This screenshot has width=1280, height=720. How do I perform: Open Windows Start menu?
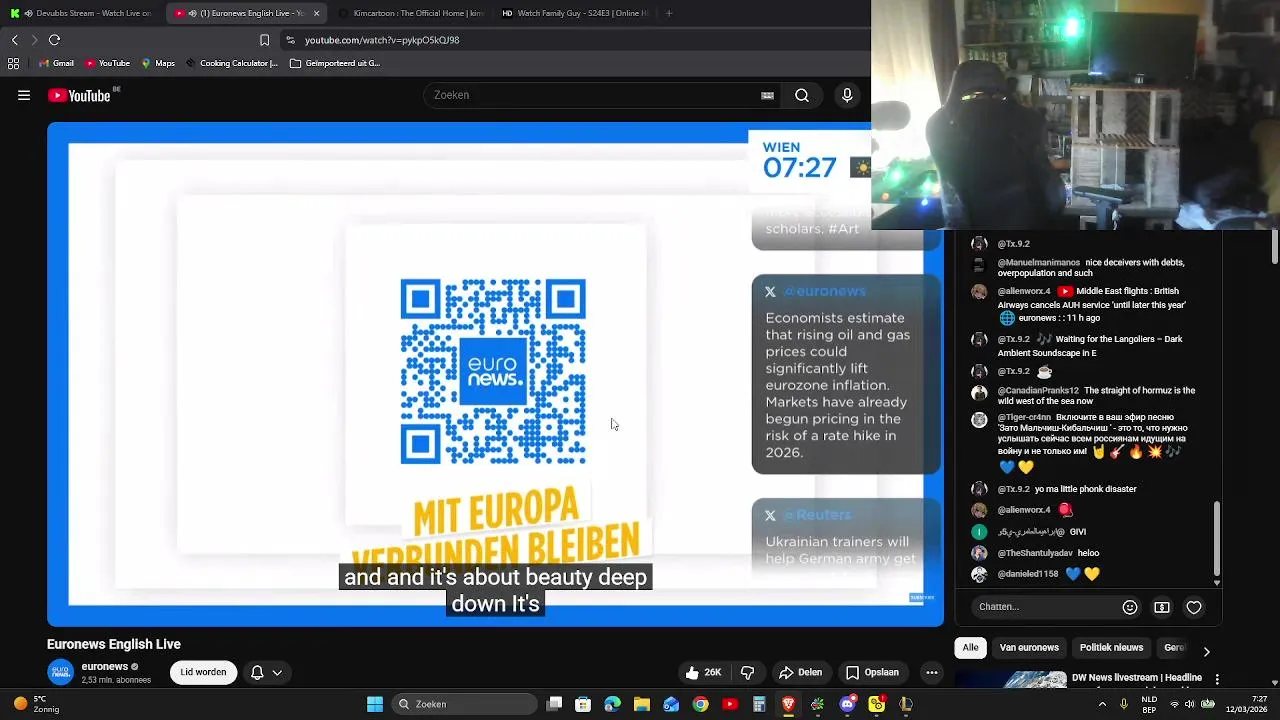click(x=375, y=704)
